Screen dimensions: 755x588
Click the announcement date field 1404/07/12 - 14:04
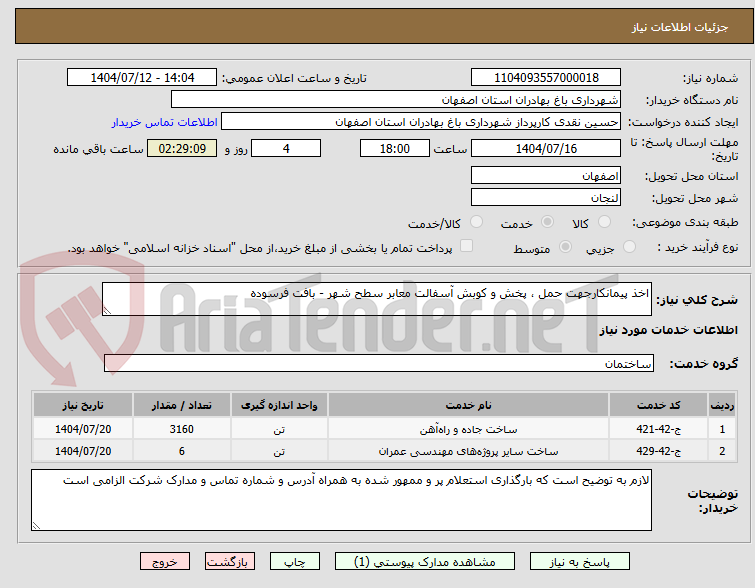tap(142, 78)
